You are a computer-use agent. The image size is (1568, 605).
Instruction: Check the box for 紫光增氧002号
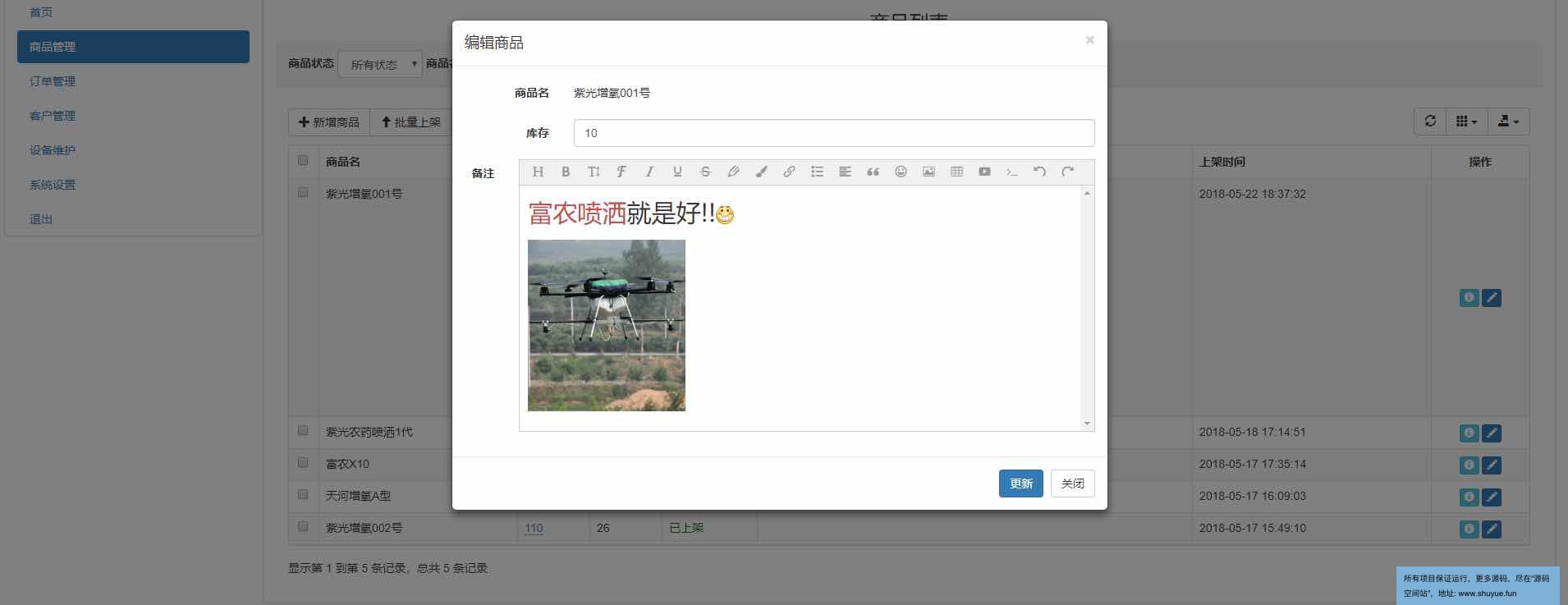303,527
